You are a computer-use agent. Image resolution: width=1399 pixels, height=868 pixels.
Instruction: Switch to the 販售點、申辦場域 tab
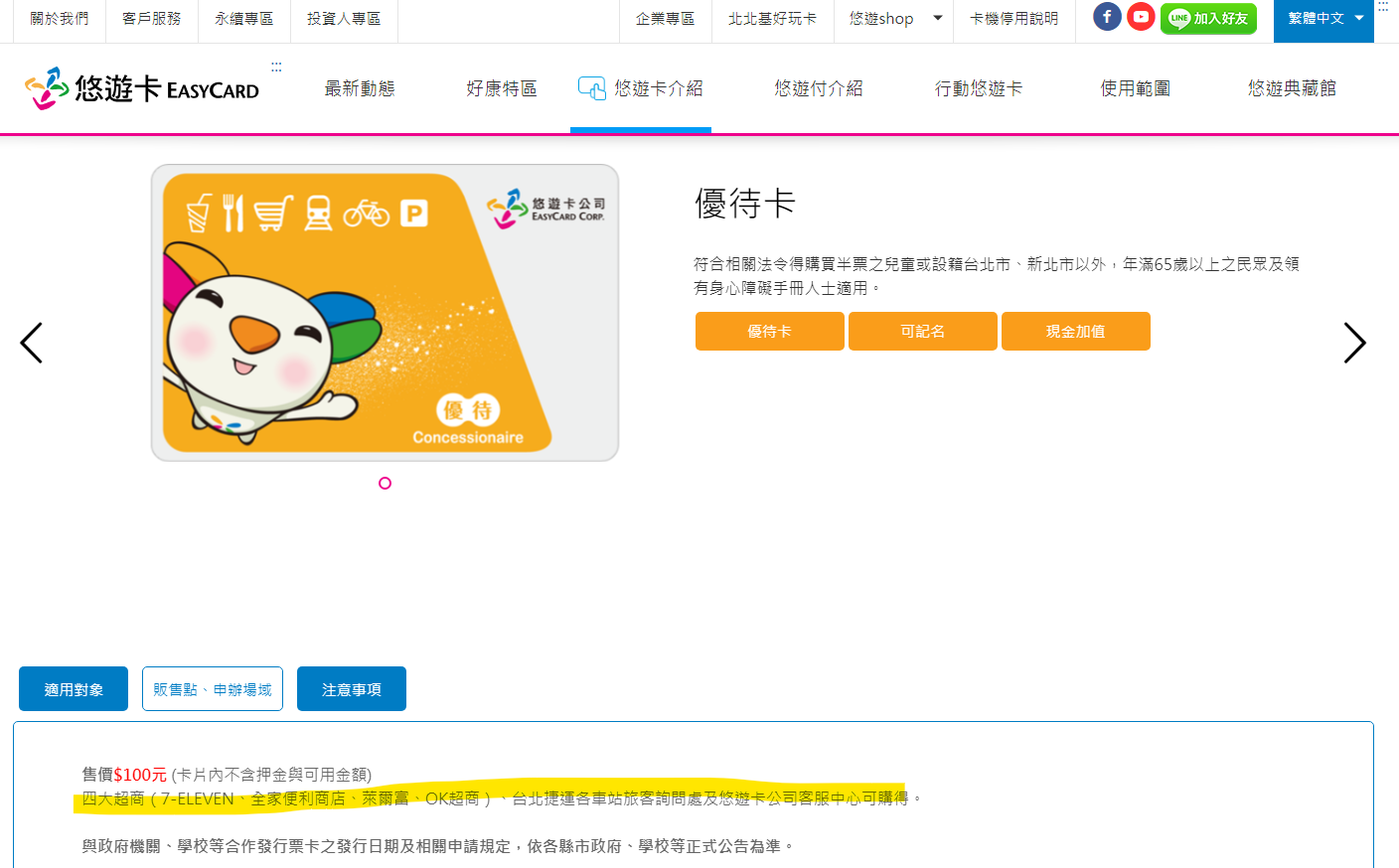[x=213, y=689]
